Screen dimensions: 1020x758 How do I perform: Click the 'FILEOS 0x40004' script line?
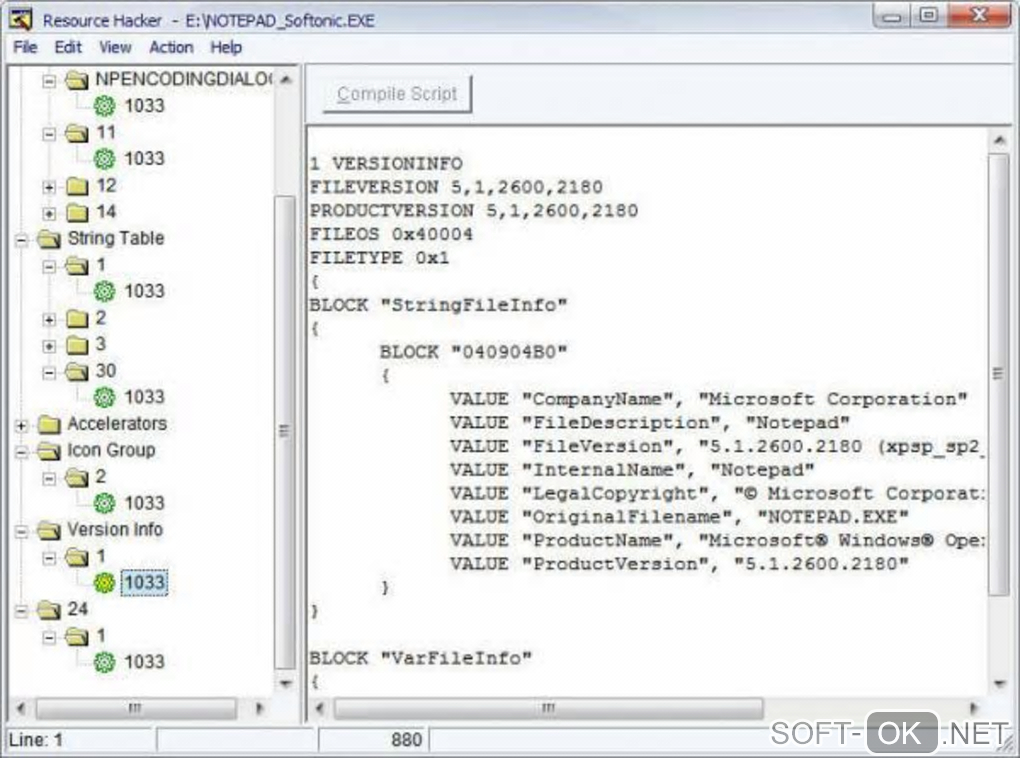392,234
